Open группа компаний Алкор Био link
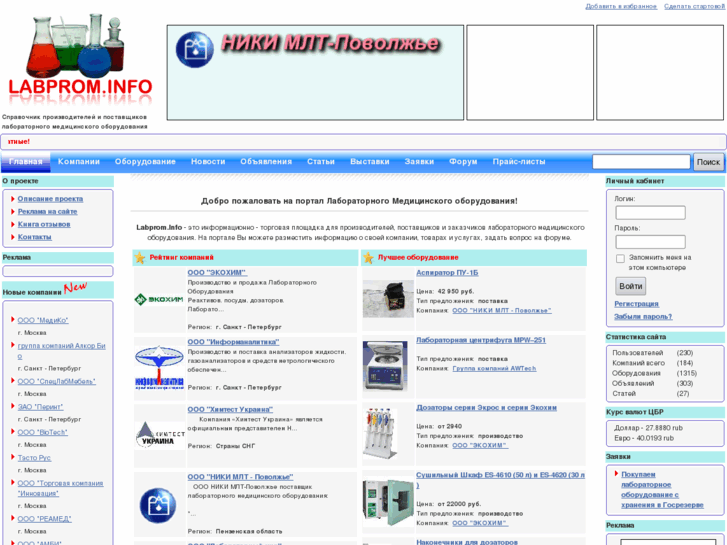727x545 pixels. point(62,351)
